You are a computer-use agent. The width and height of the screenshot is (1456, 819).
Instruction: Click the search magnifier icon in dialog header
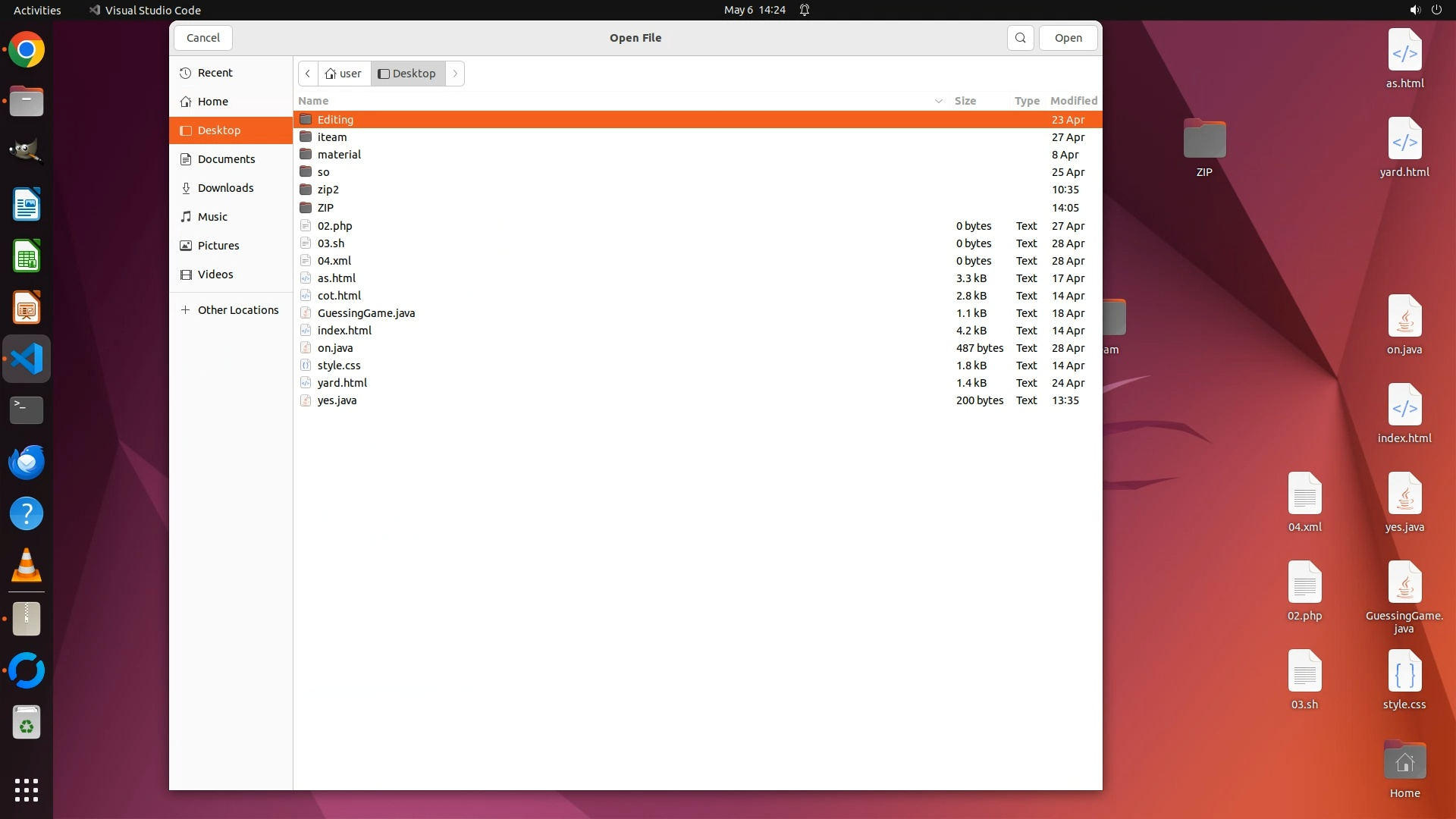tap(1020, 38)
